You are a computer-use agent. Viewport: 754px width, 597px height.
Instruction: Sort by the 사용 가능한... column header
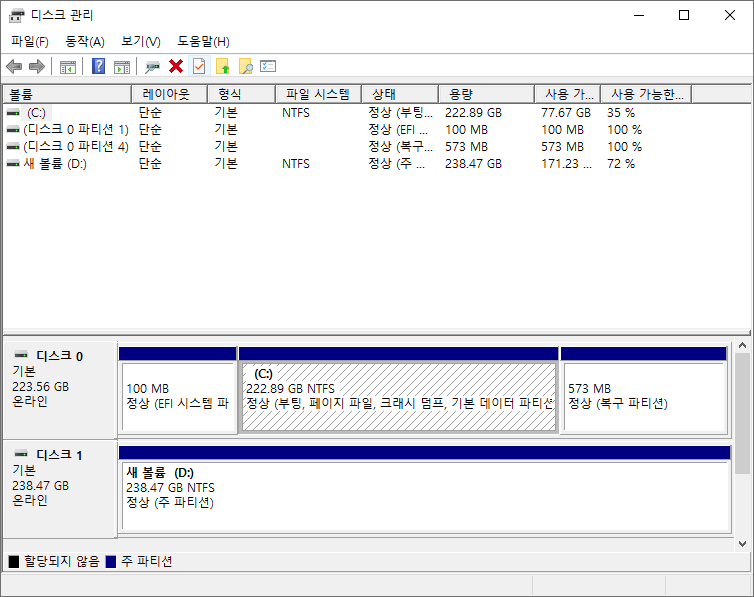pos(646,94)
